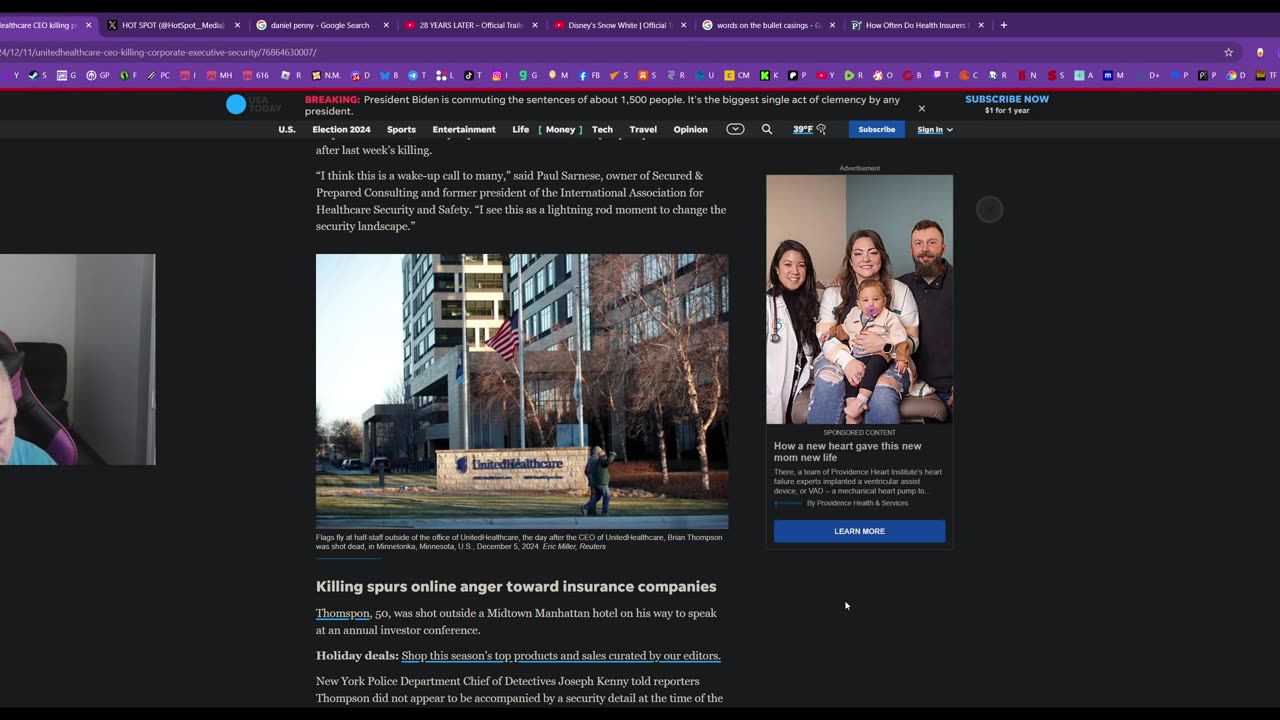The height and width of the screenshot is (720, 1280).
Task: Go to the Tech section
Action: [x=602, y=129]
